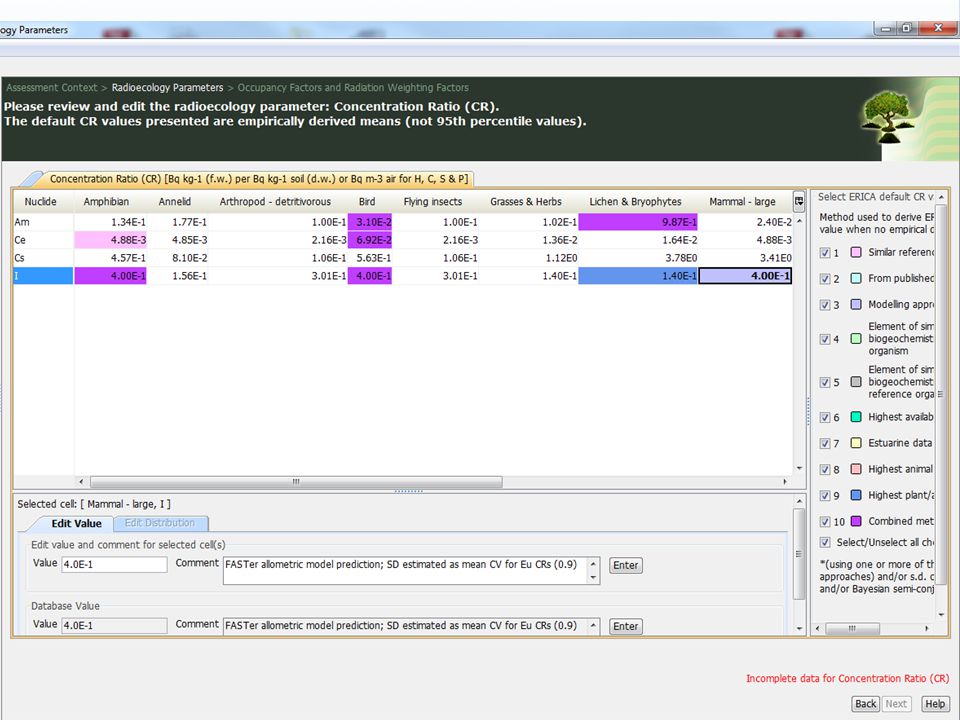Click Annelid column header
960x720 pixels.
click(174, 201)
